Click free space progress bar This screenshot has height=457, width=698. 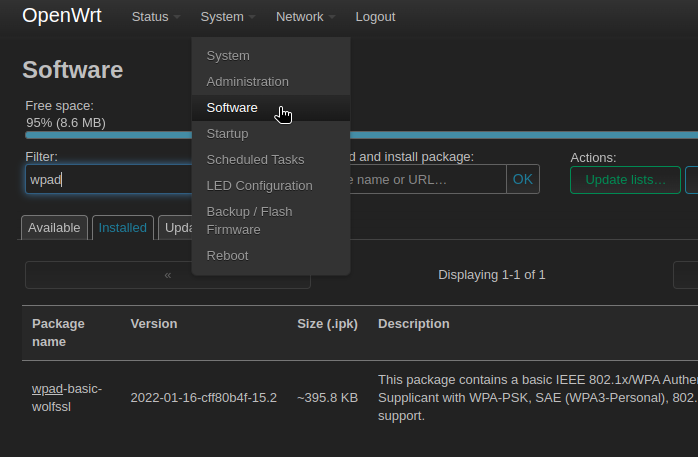[361, 135]
